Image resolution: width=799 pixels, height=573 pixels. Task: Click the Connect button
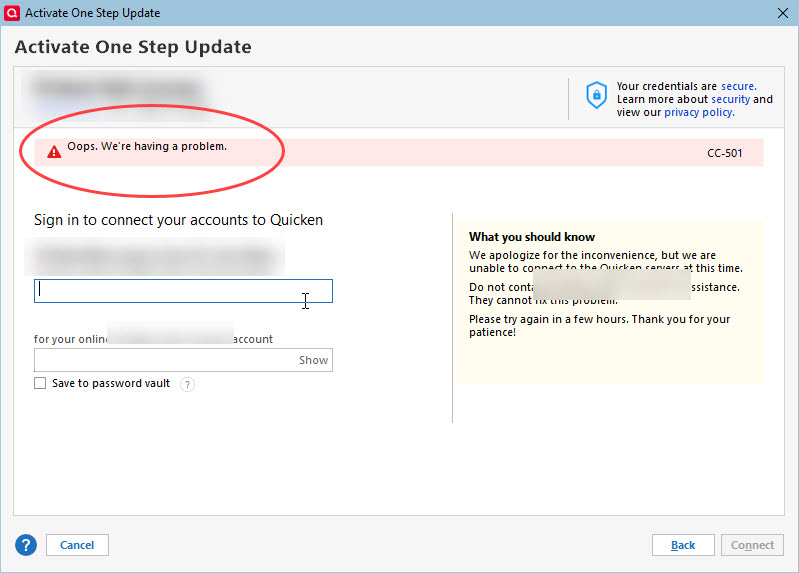click(x=752, y=545)
